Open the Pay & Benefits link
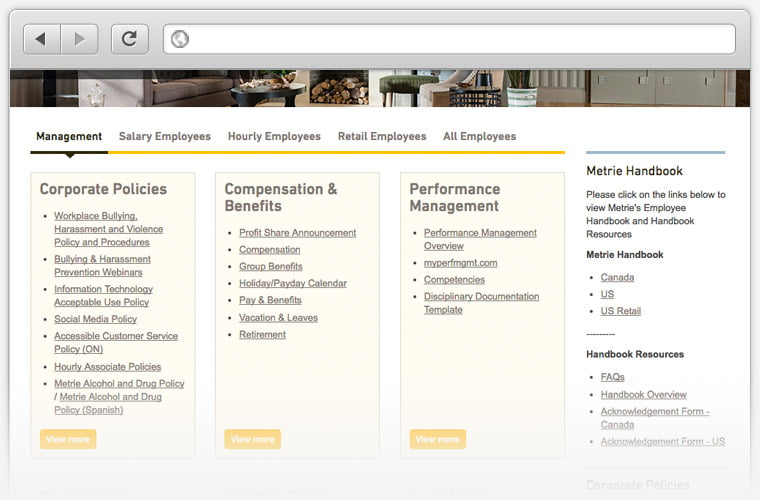The width and height of the screenshot is (760, 500). point(270,300)
